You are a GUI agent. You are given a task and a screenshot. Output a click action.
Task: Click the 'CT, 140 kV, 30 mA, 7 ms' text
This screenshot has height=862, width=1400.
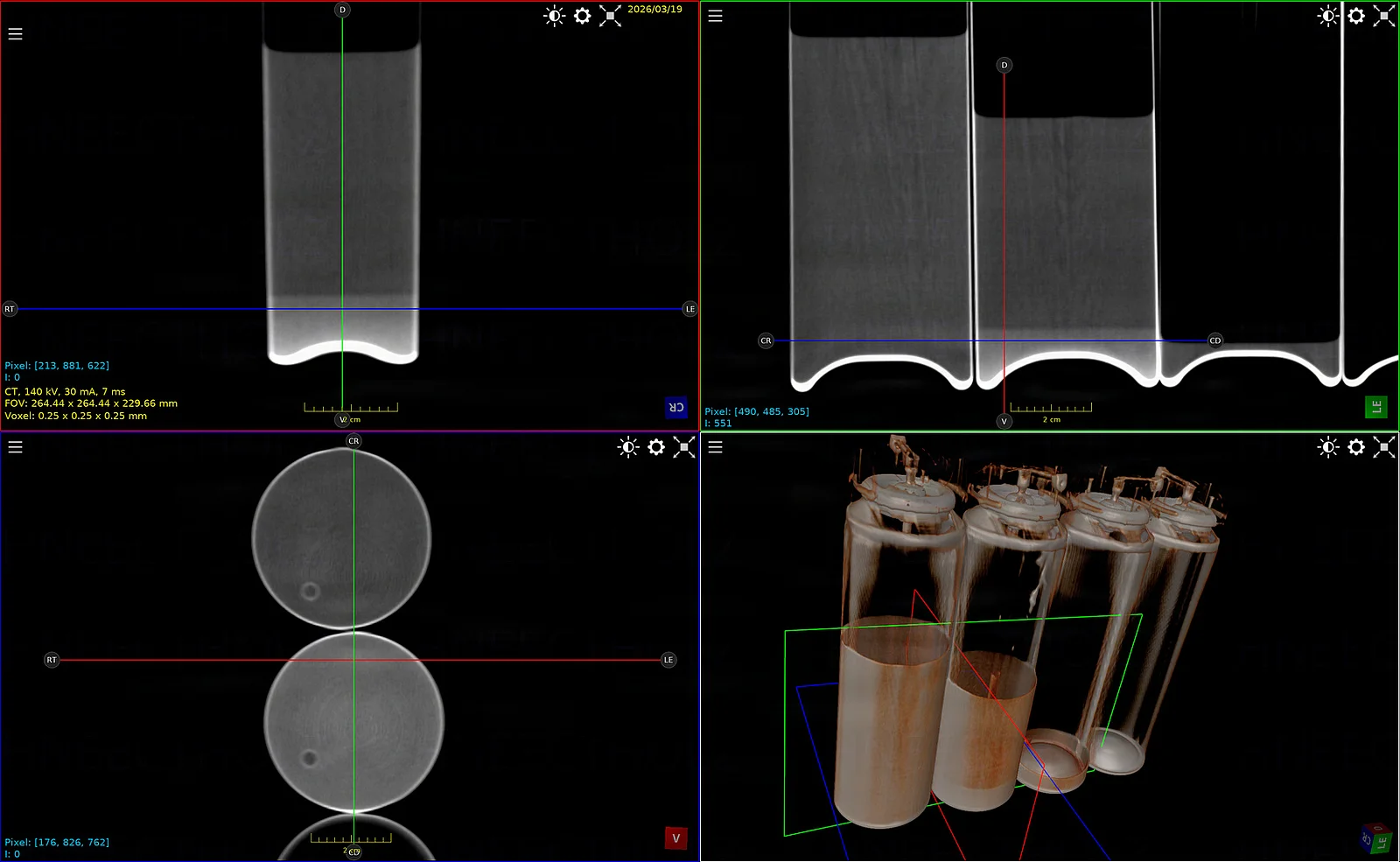(65, 392)
